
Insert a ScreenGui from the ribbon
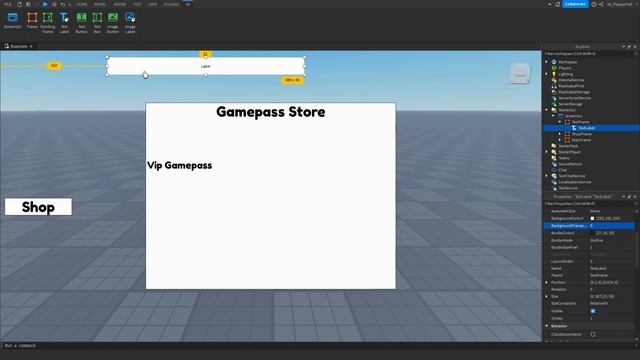(x=13, y=21)
